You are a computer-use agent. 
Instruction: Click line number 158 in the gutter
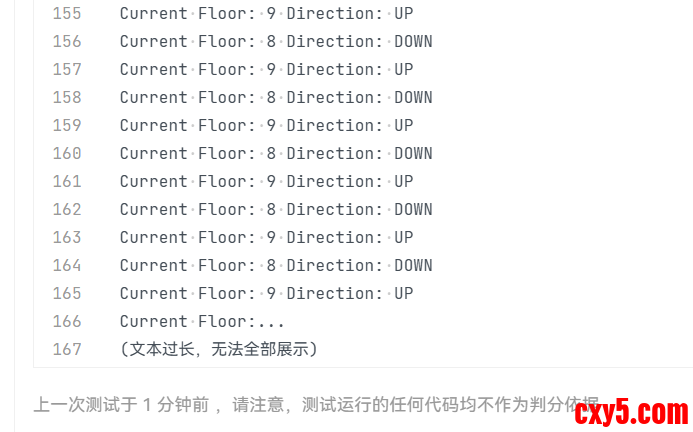[66, 98]
